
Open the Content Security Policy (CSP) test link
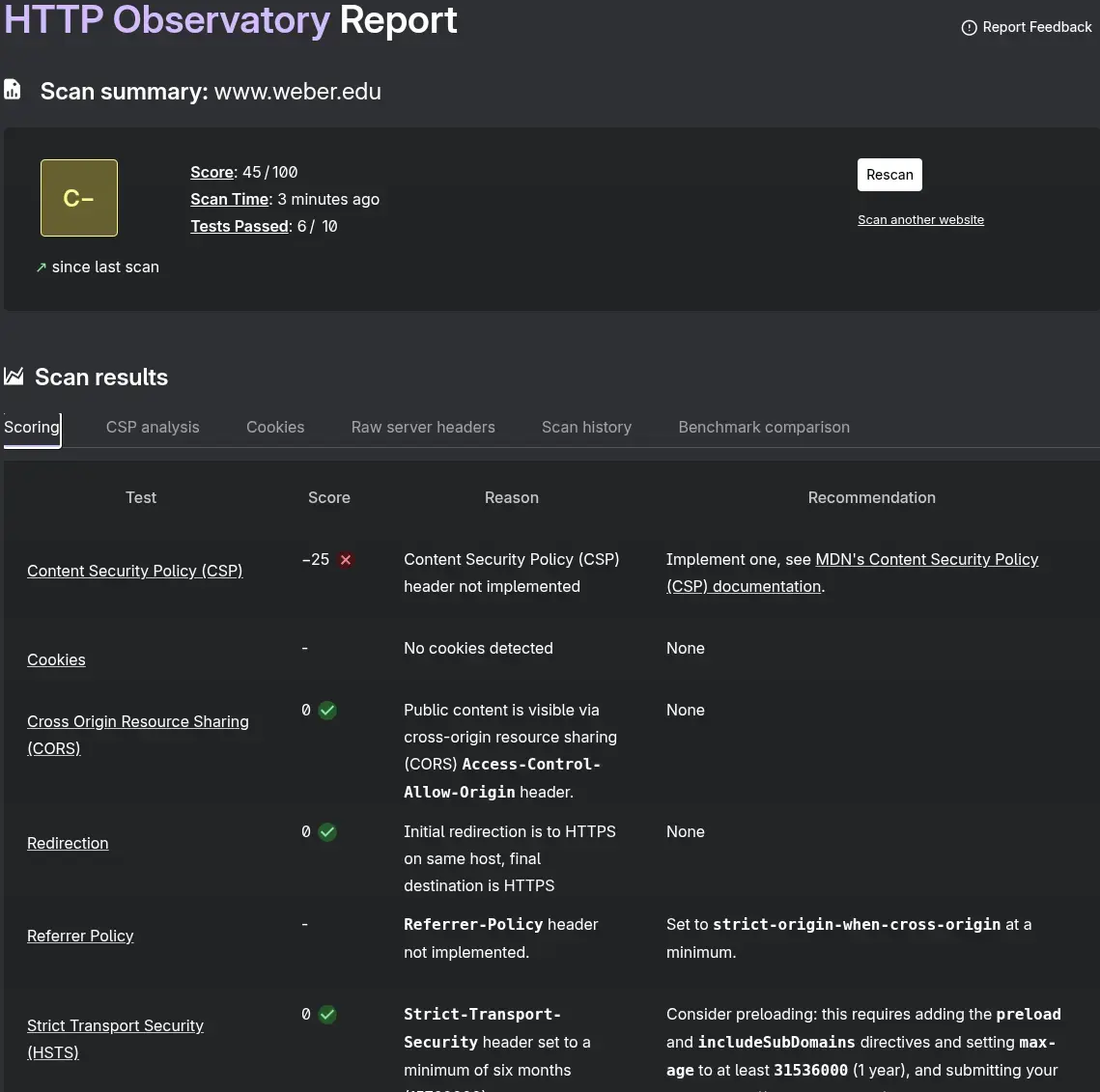point(134,571)
